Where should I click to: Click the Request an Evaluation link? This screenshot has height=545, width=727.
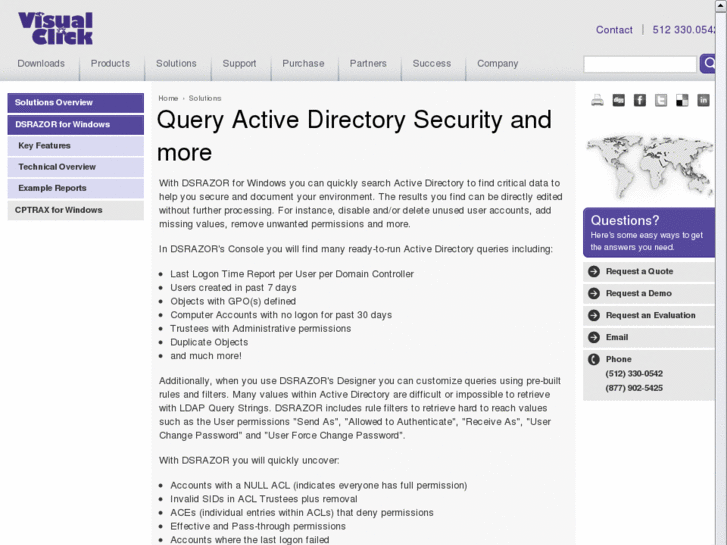pyautogui.click(x=650, y=315)
